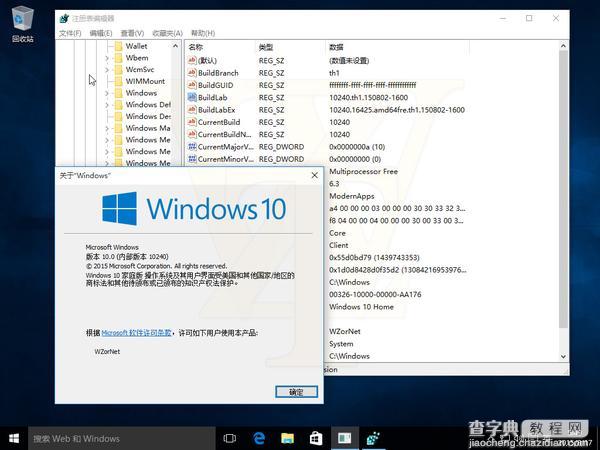Image resolution: width=600 pixels, height=450 pixels.
Task: Switch to Registry Editor taskbar icon
Action: point(373,439)
